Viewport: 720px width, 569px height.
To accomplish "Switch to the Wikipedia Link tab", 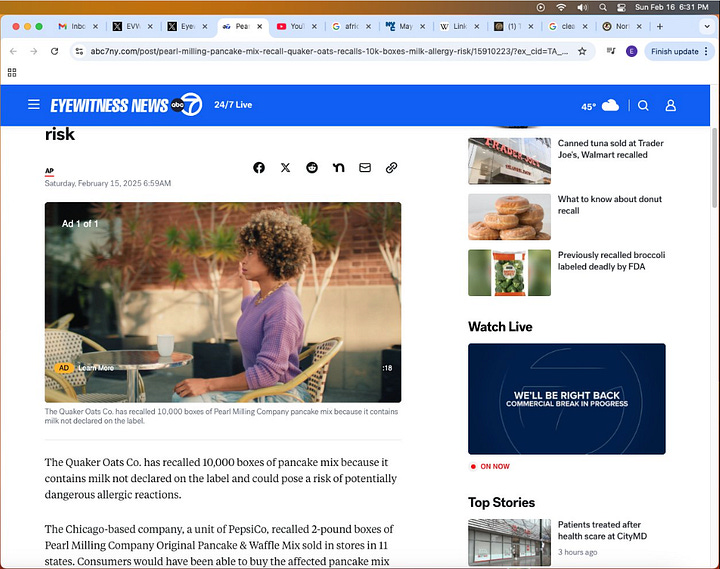I will tap(459, 27).
